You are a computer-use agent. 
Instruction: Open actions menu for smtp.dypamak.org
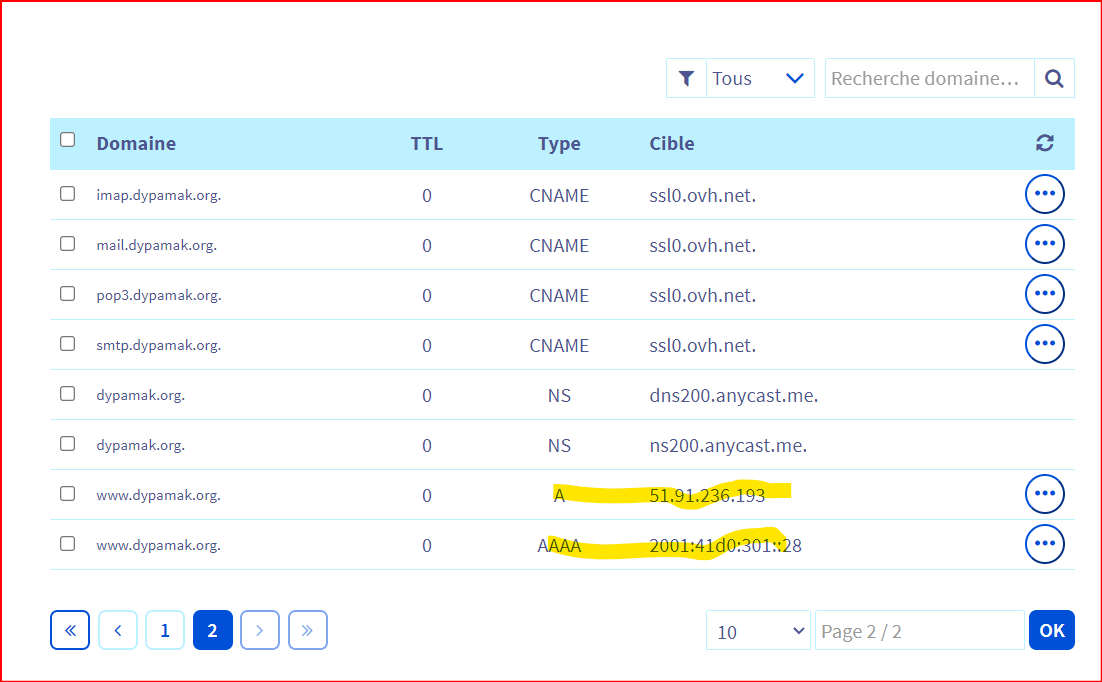pos(1045,344)
